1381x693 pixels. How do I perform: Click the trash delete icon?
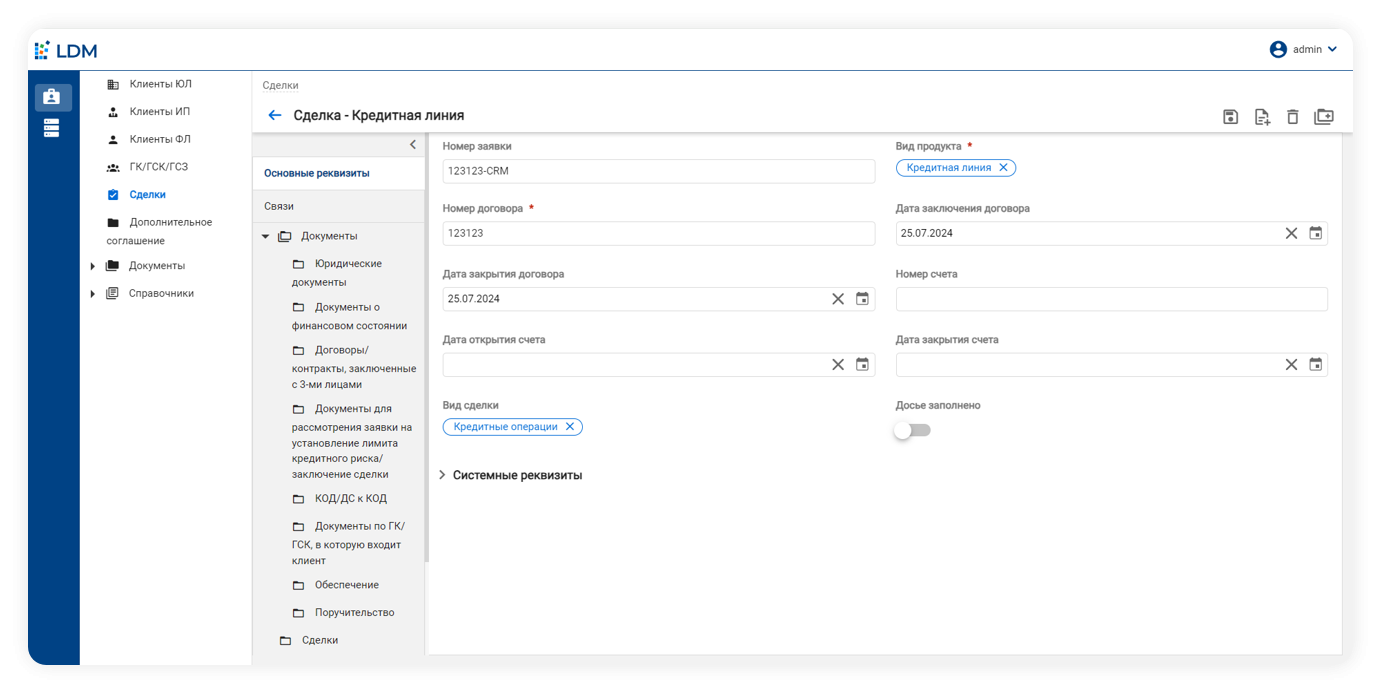coord(1292,117)
